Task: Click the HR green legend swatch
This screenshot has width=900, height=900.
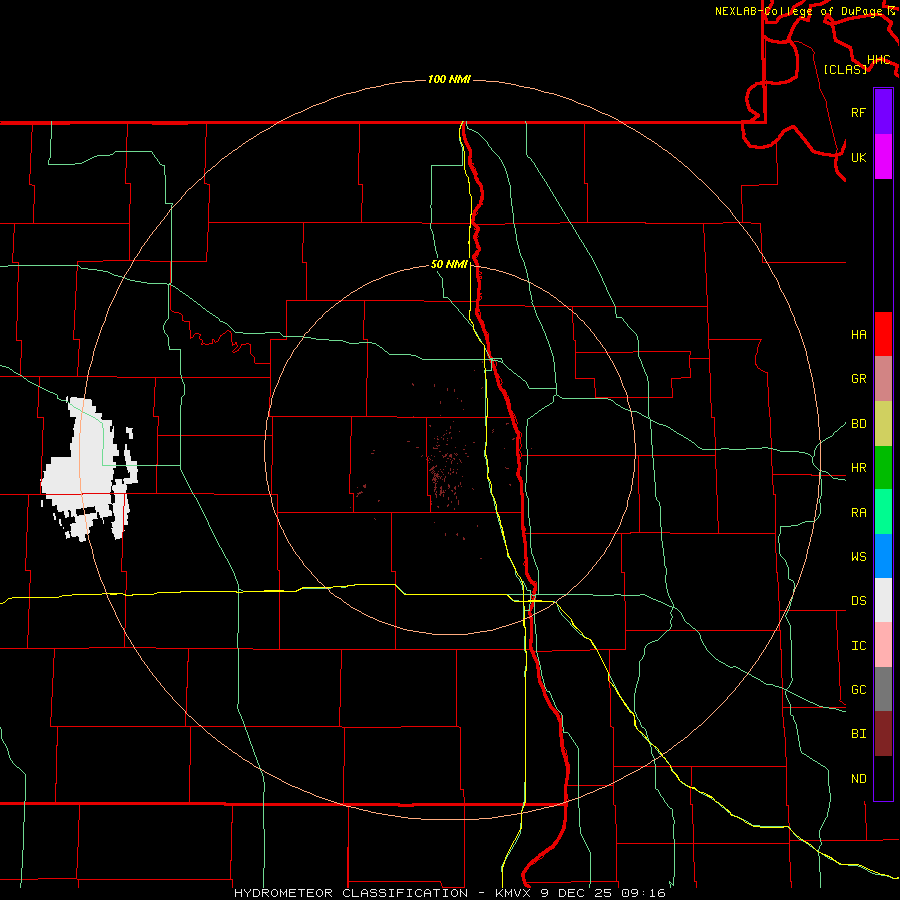Action: (x=883, y=467)
